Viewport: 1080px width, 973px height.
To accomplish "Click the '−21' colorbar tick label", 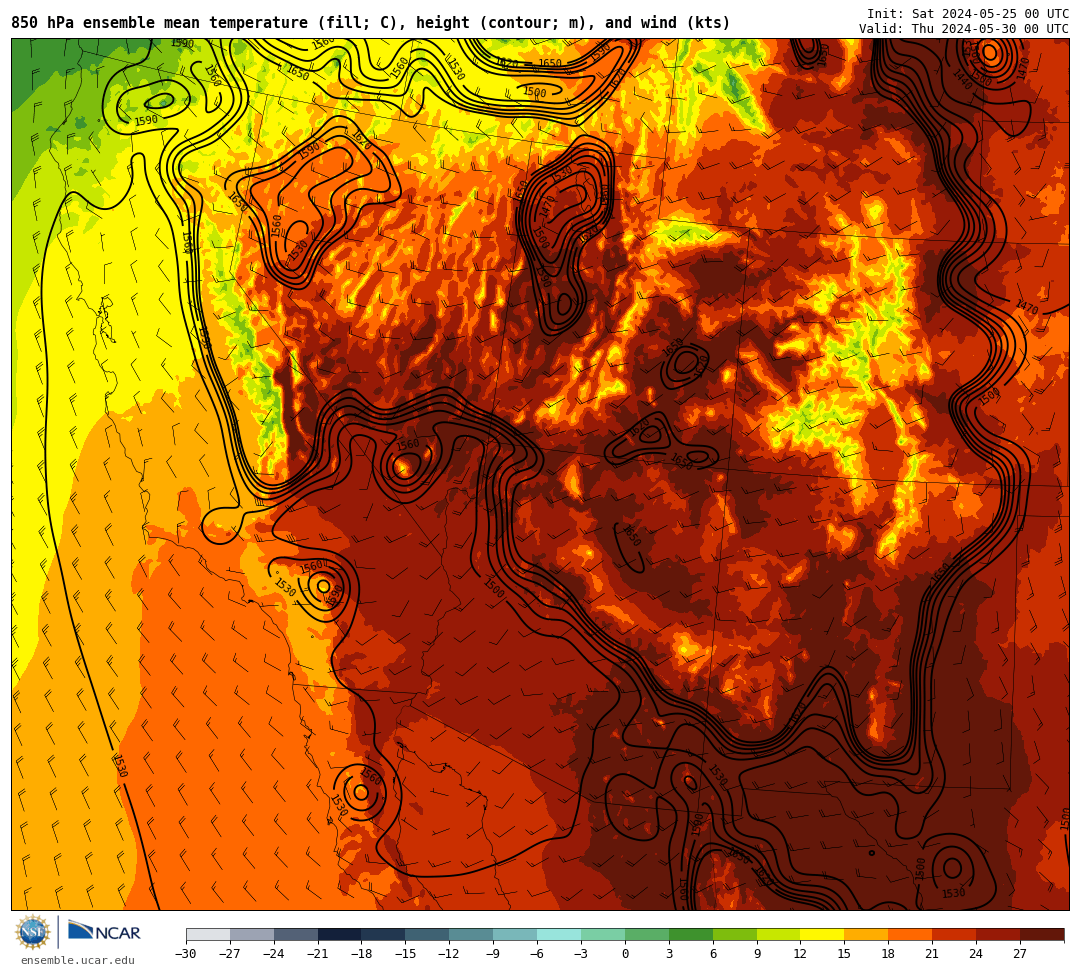I will pos(318,954).
